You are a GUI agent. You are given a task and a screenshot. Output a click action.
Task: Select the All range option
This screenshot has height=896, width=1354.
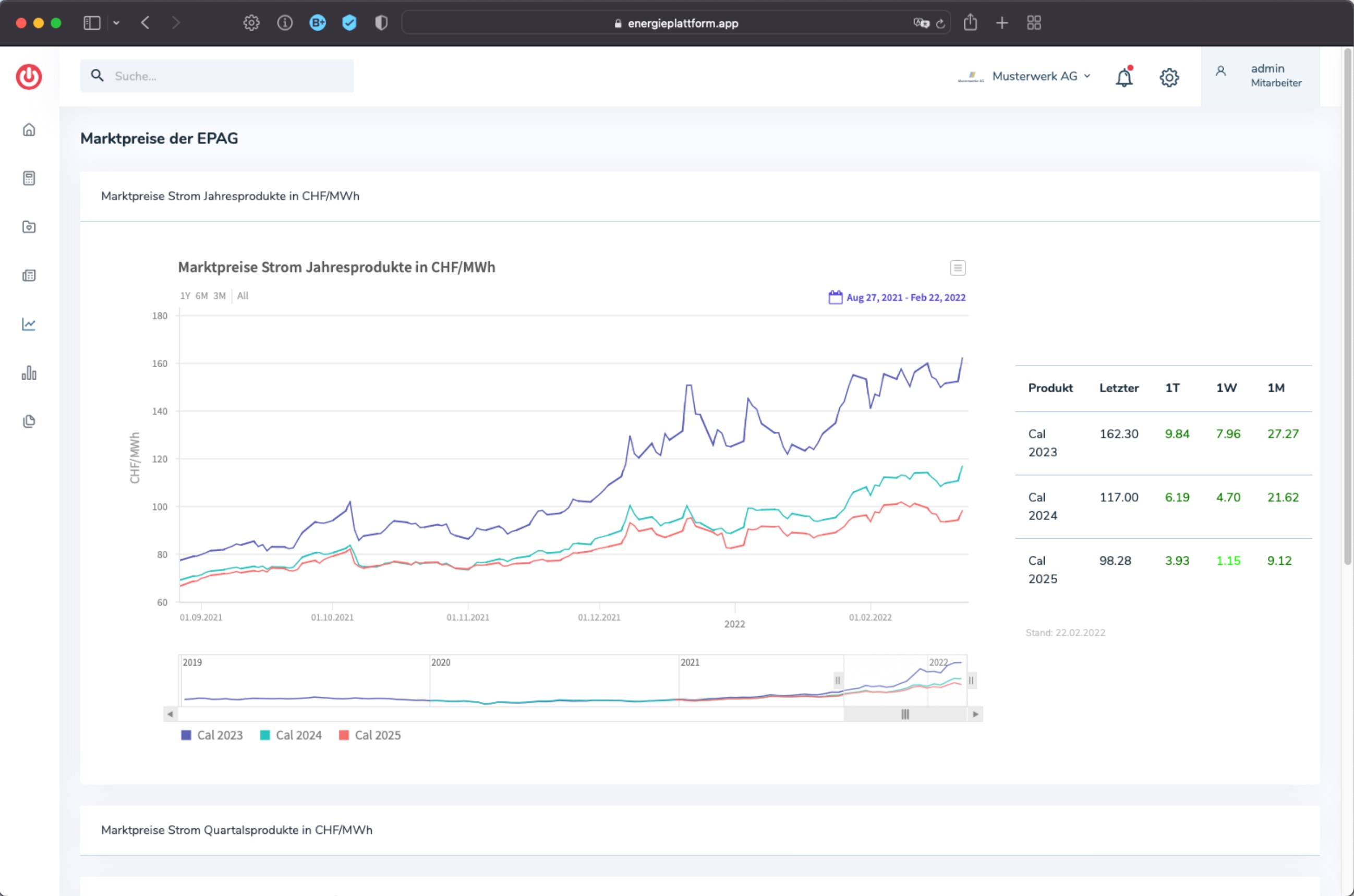(x=243, y=295)
